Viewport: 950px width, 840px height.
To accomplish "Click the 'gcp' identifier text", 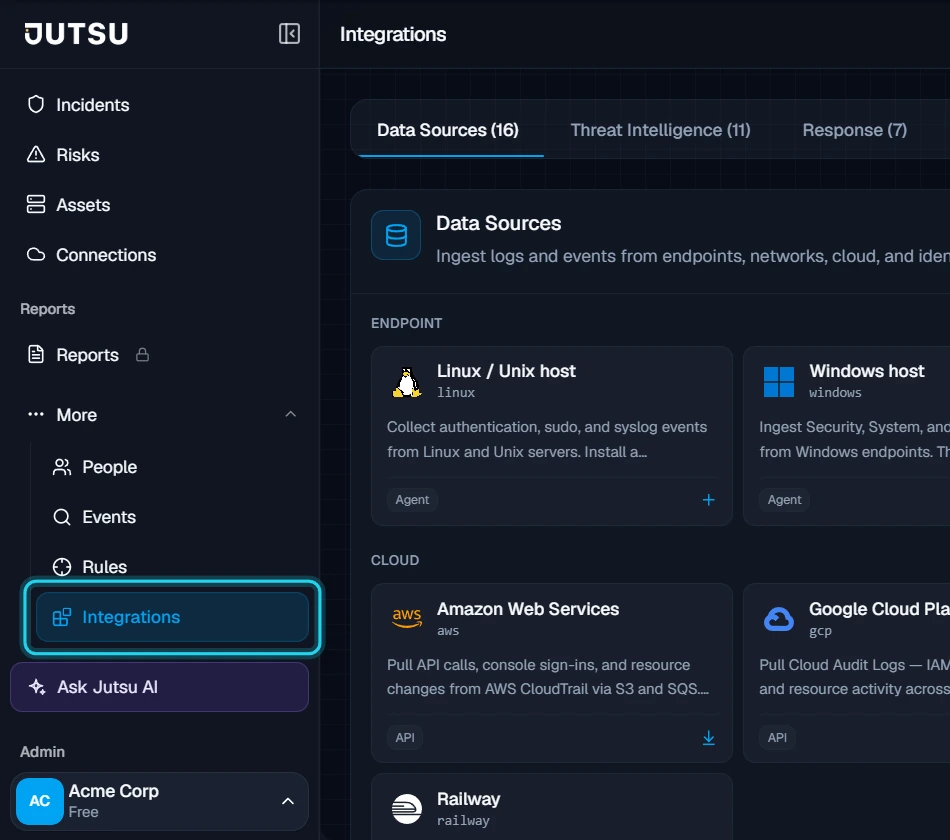I will point(820,631).
